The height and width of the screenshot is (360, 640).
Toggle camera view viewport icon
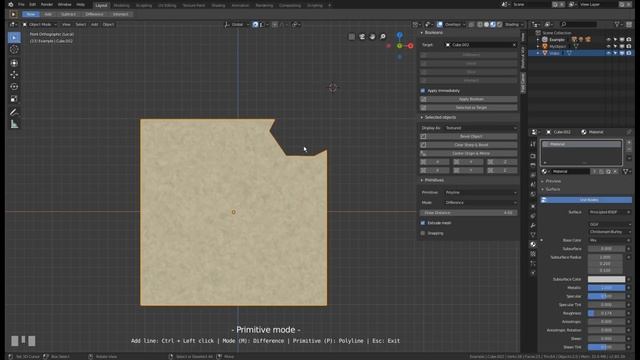362,37
